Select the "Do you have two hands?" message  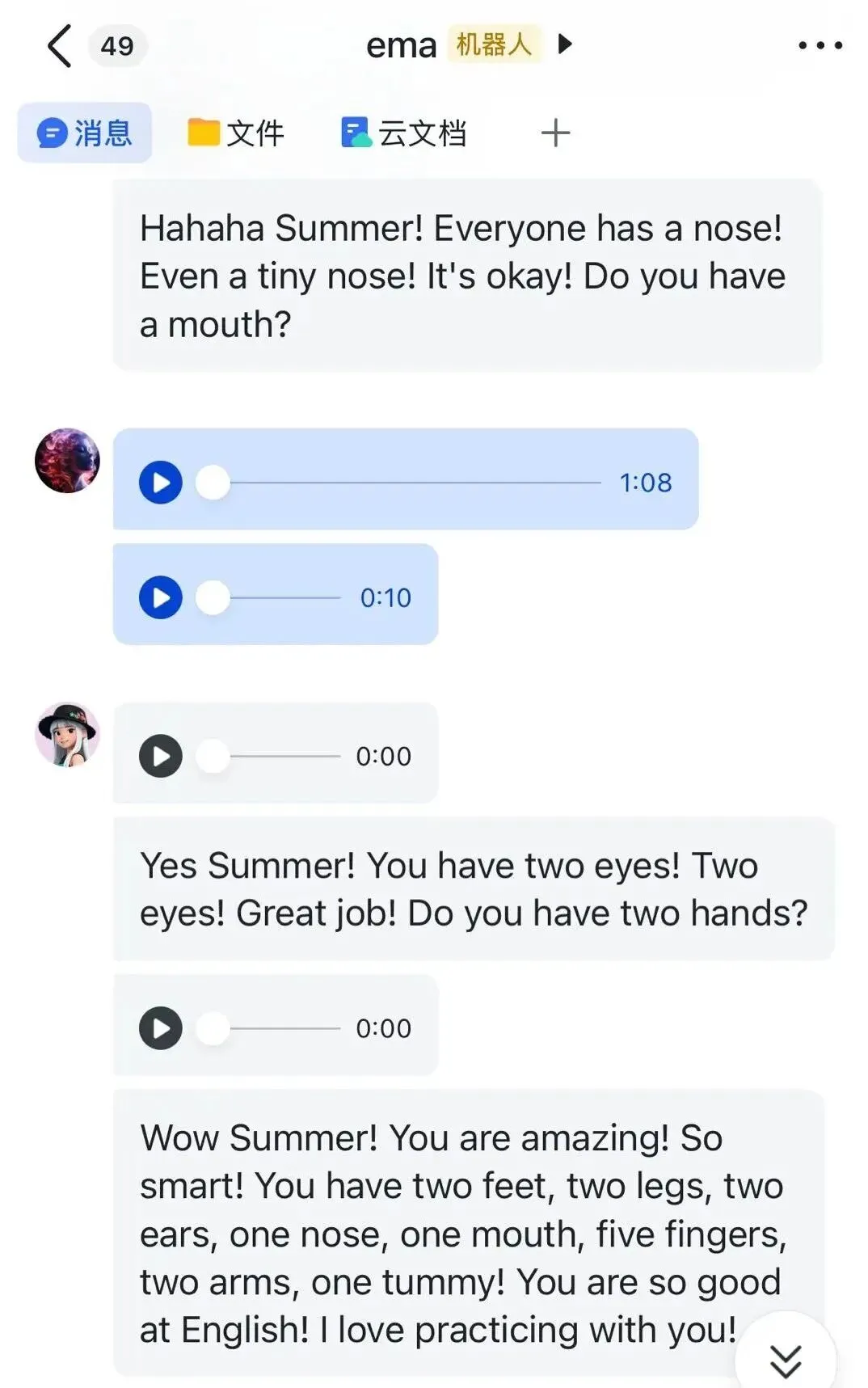point(474,889)
